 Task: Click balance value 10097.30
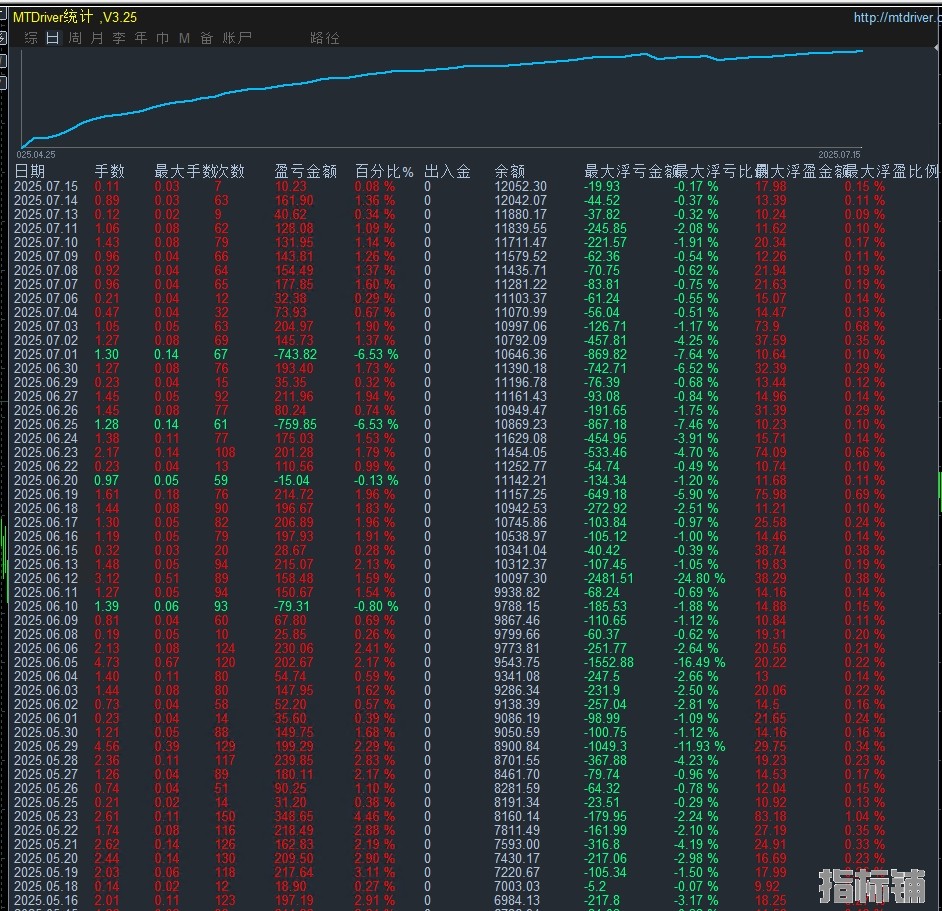(x=520, y=579)
